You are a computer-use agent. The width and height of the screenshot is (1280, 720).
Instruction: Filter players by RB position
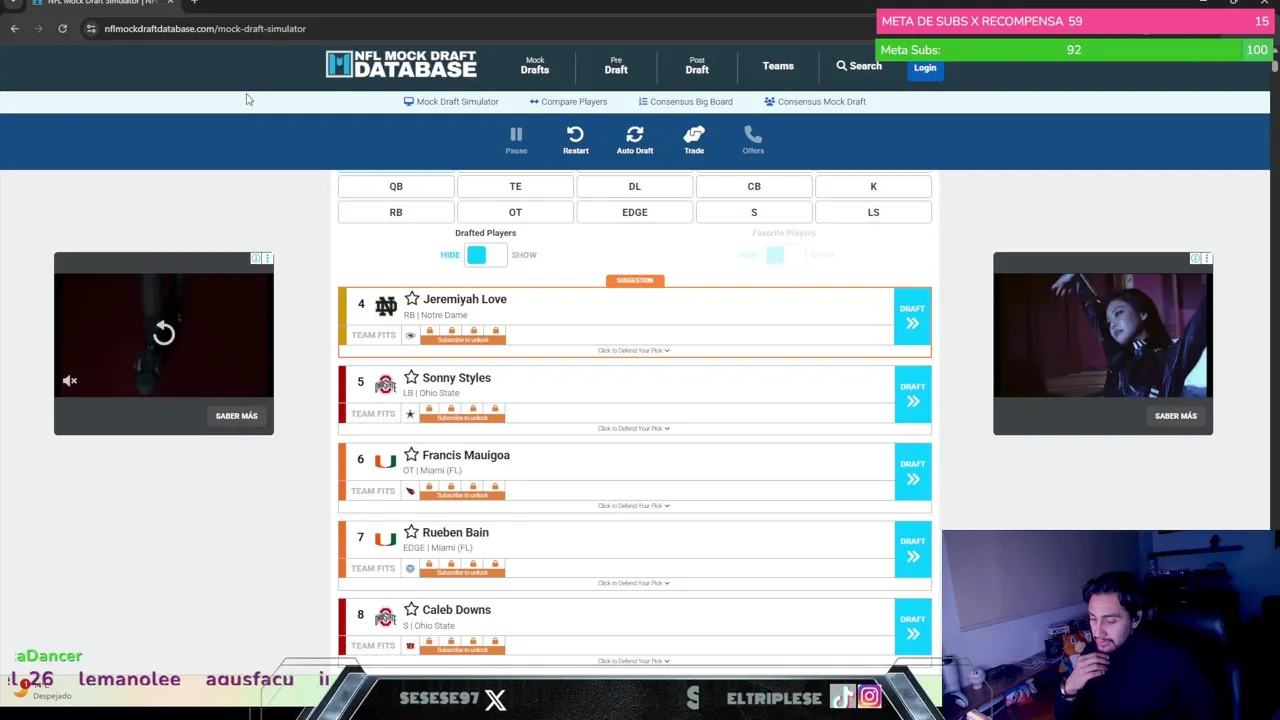point(396,212)
